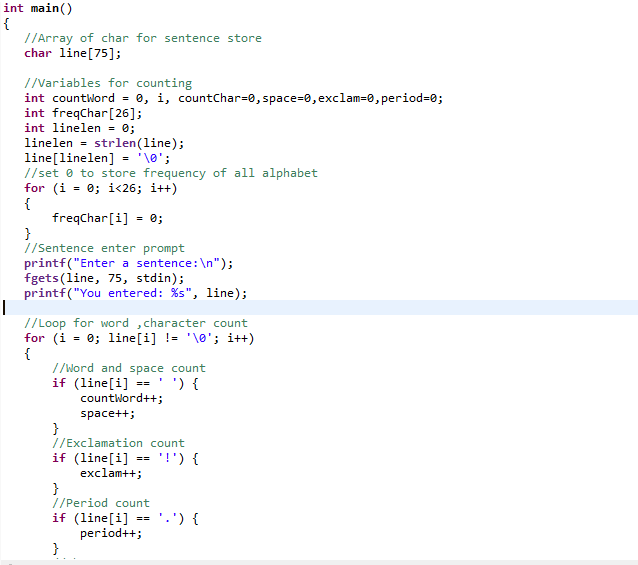Click the highlighted empty line with the cursor
This screenshot has width=638, height=565.
coord(319,308)
